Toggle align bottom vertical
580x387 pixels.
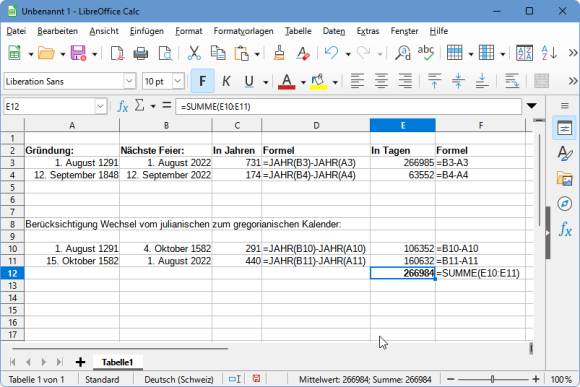coord(482,81)
